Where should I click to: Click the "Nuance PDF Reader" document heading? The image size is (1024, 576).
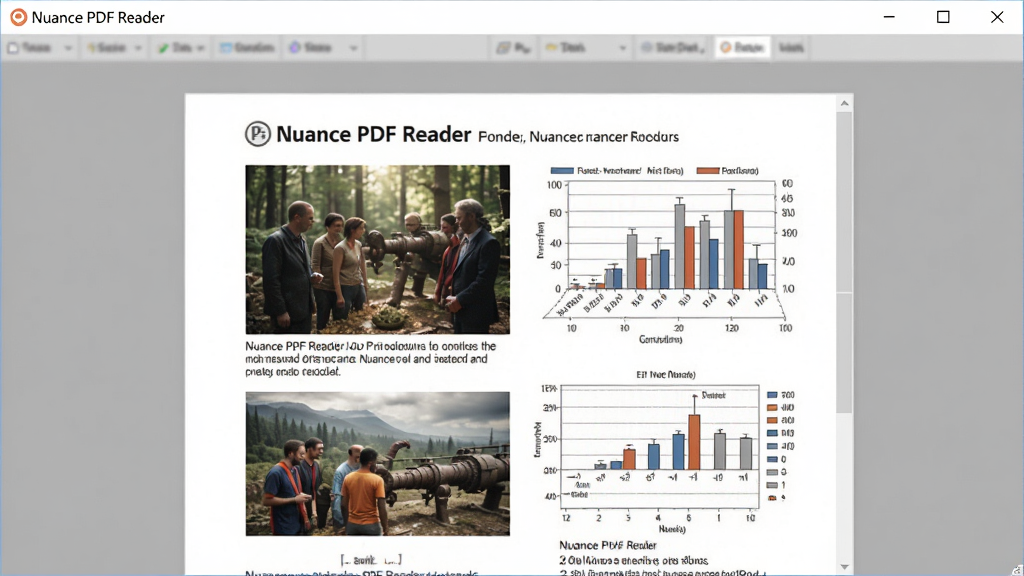[x=374, y=134]
